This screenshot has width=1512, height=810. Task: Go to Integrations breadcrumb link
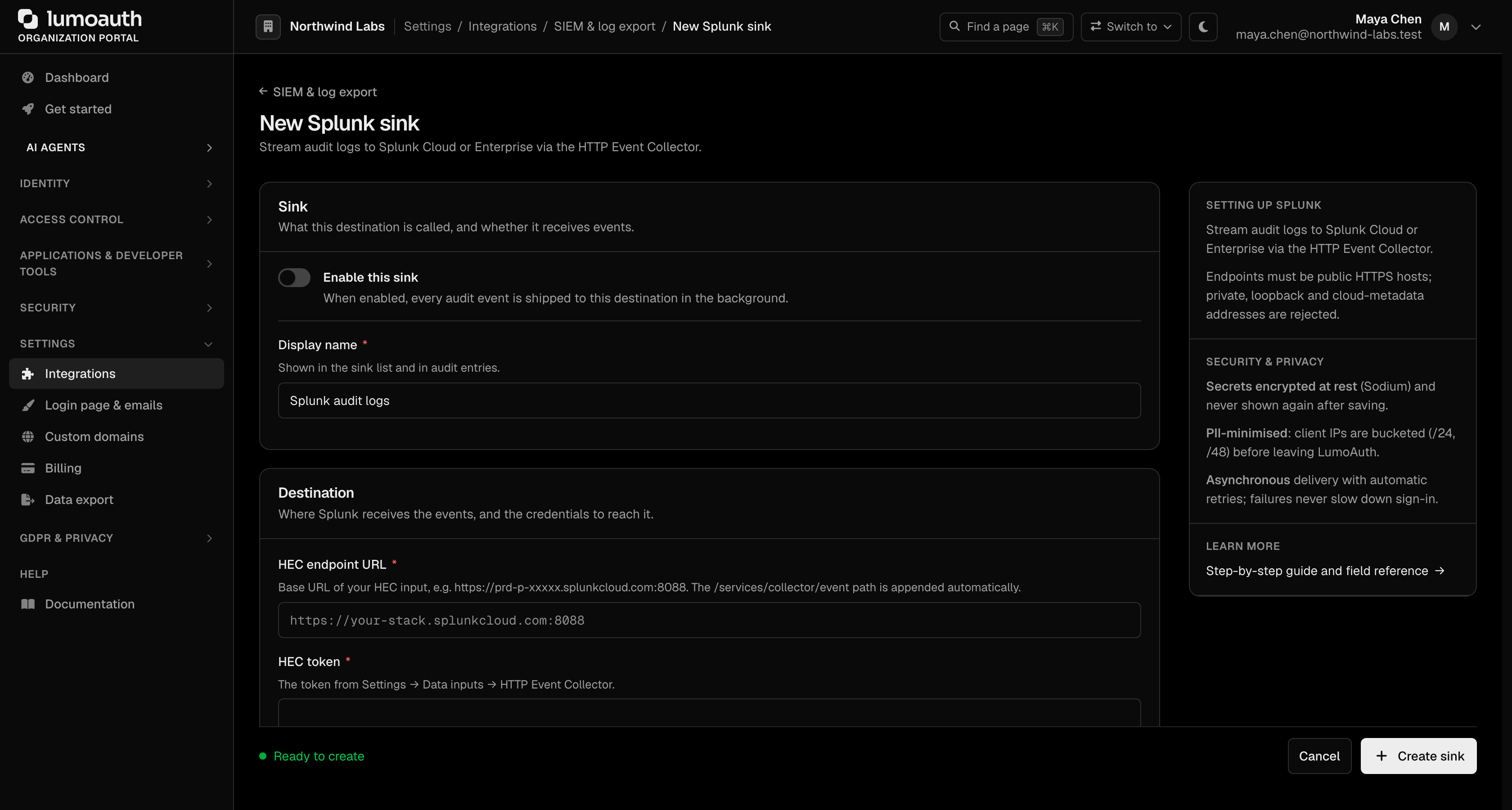pos(503,27)
